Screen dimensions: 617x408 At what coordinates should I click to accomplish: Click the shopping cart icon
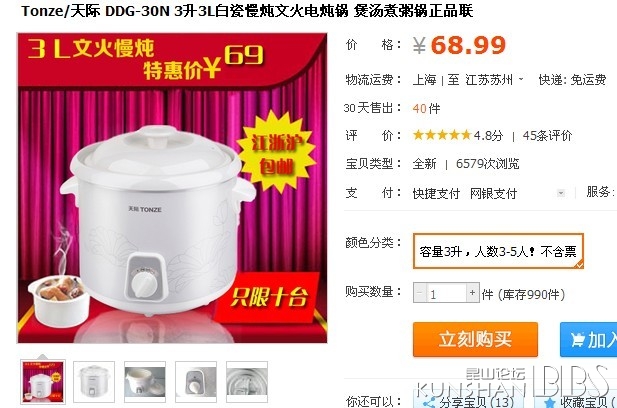tap(577, 340)
